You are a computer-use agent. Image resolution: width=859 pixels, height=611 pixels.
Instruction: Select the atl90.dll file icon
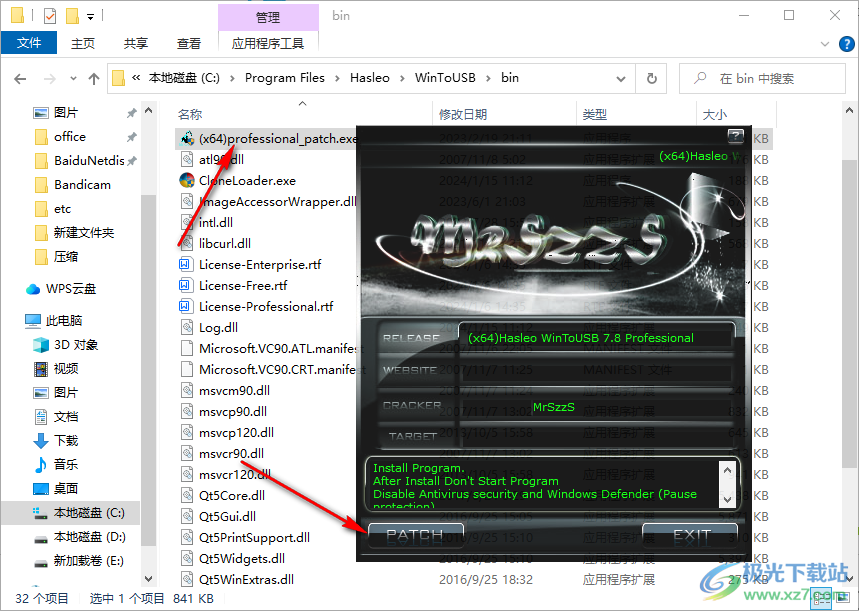(187, 159)
